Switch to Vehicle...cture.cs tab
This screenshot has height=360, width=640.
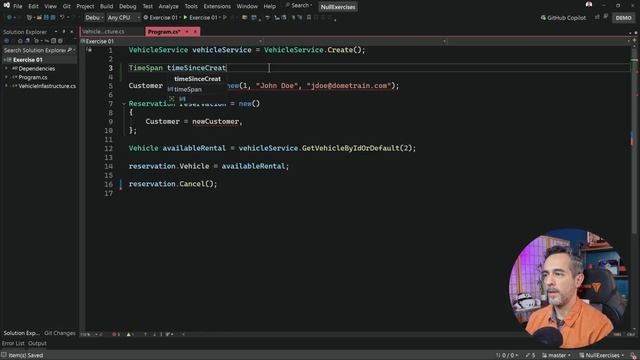point(104,31)
